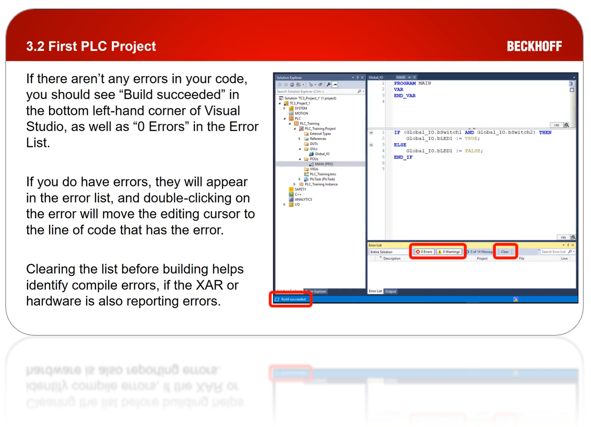Click the Global_IO variable list icon
This screenshot has height=427, width=591.
tap(311, 154)
